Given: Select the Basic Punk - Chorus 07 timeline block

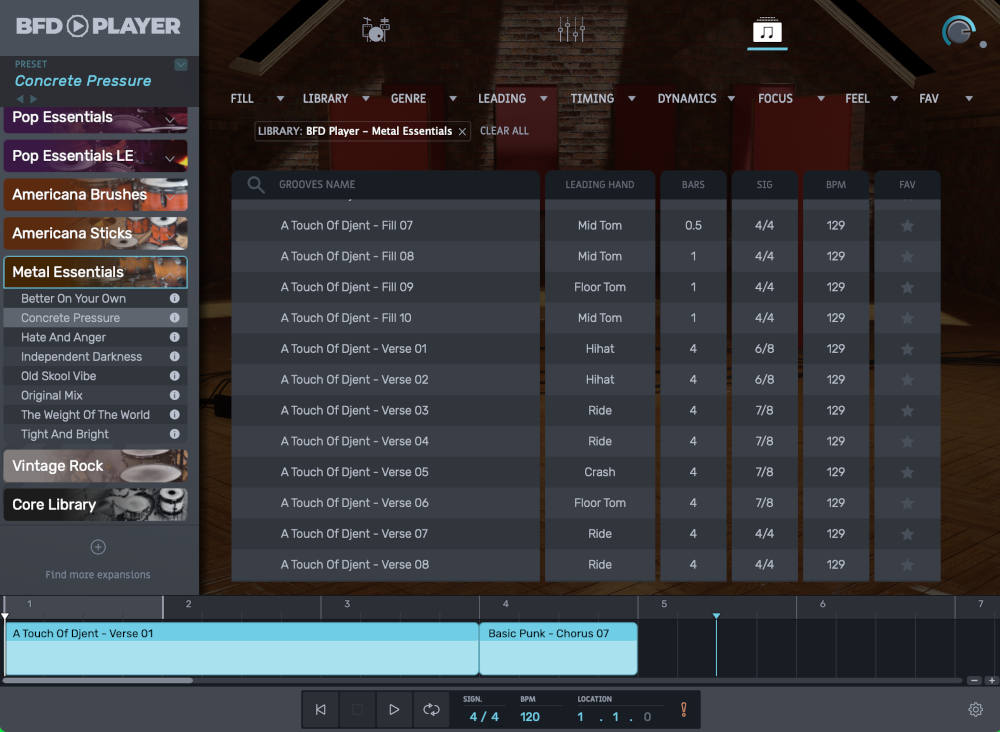Looking at the screenshot, I should (x=558, y=648).
